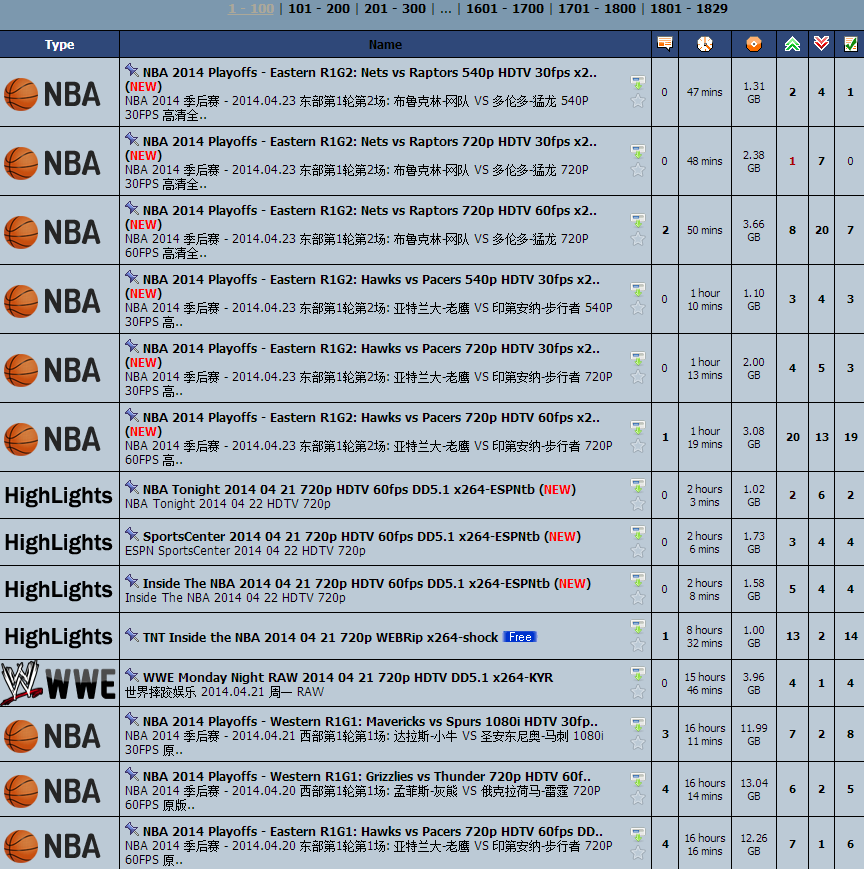Sticky pin icon on WWE Monday Night RAW
The height and width of the screenshot is (869, 864).
coord(132,675)
